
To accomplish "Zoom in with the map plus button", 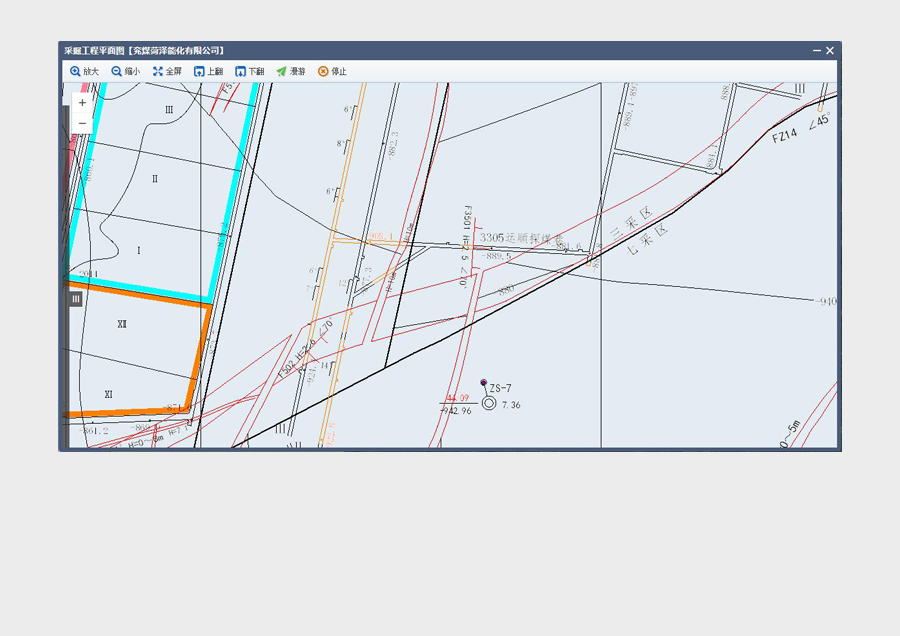I will pos(82,103).
